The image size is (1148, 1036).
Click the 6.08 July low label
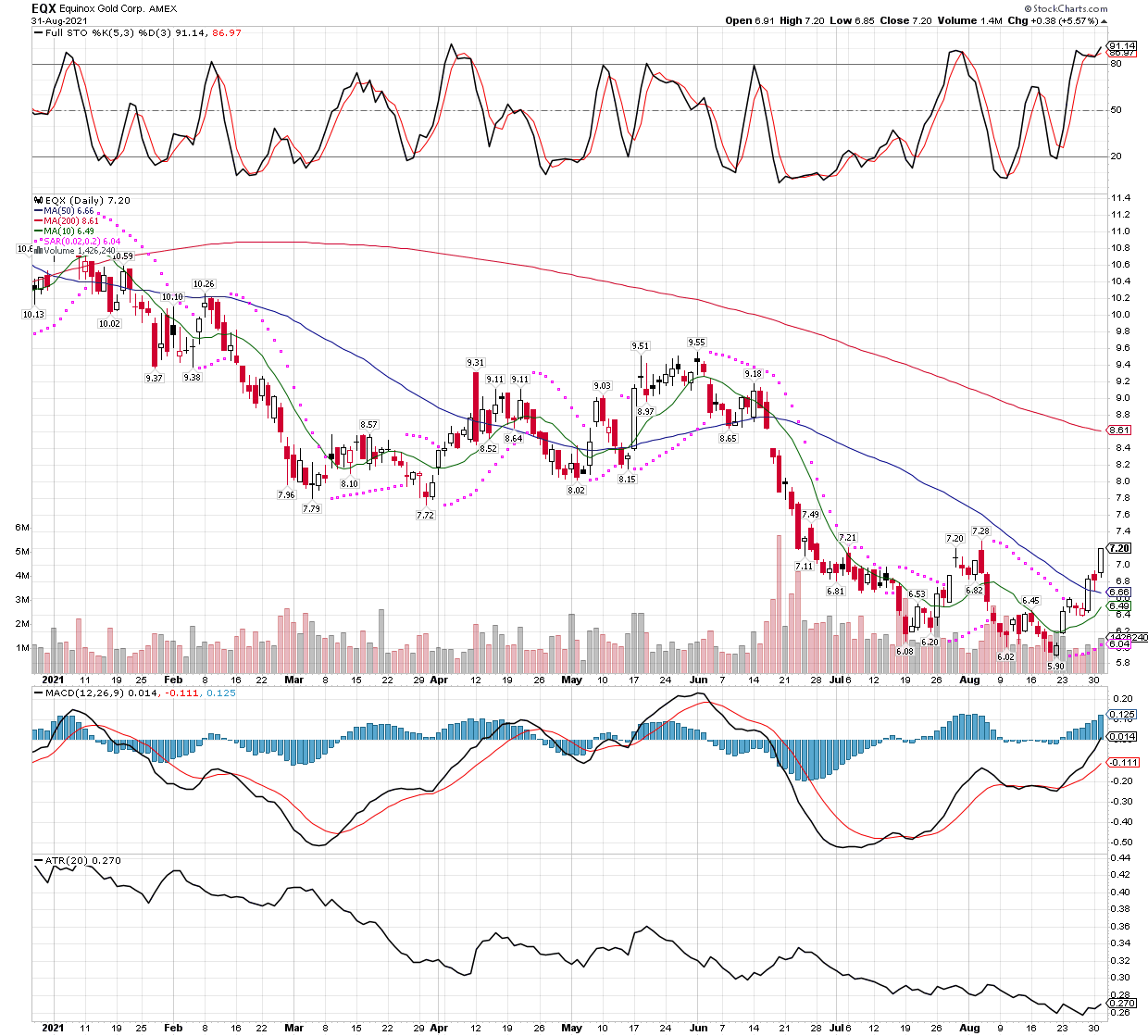[905, 652]
